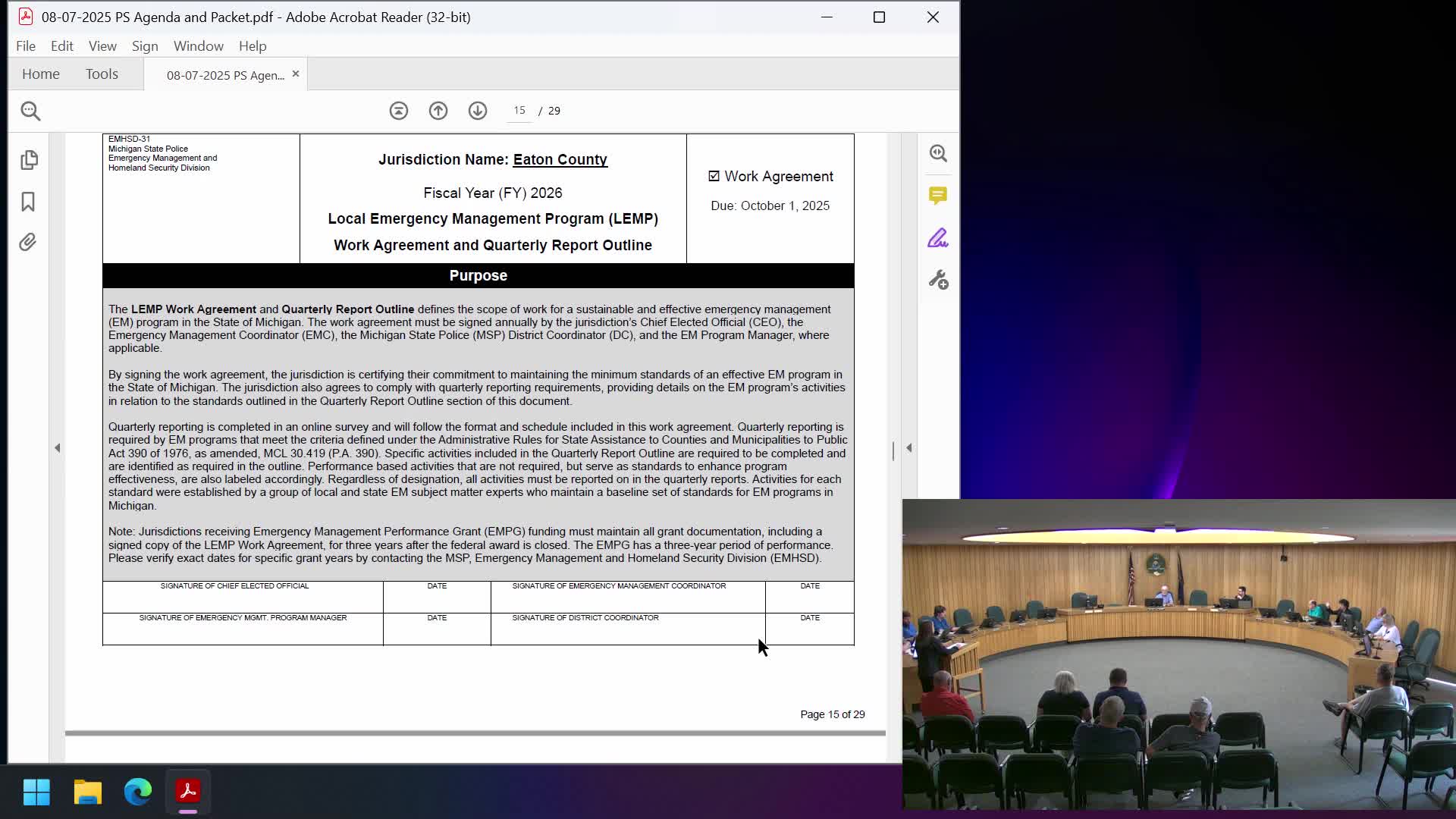Open the Windows Start menu

(36, 792)
